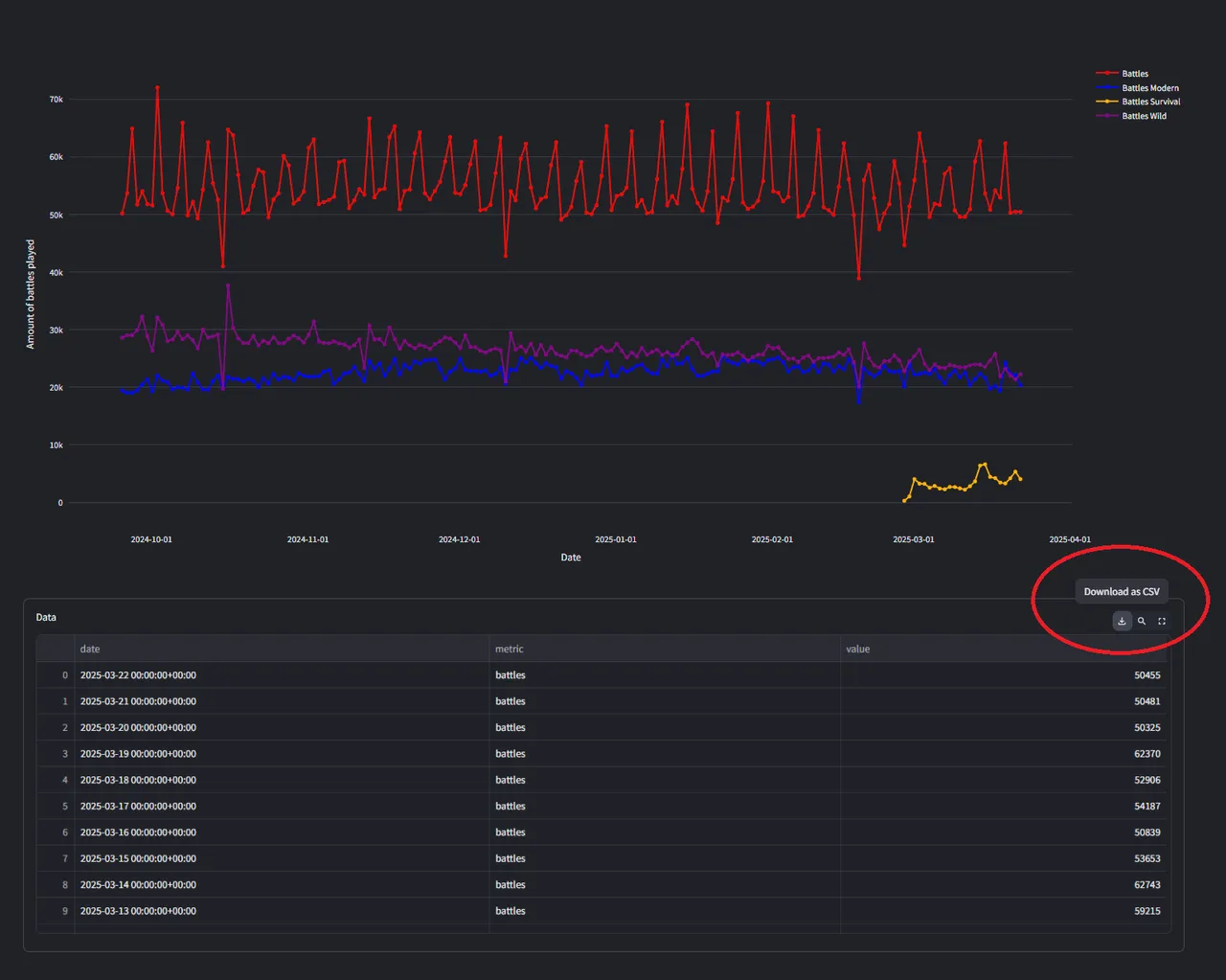Select the cell 2025-03-21 00:00:00+00:00
1226x980 pixels.
tap(282, 701)
